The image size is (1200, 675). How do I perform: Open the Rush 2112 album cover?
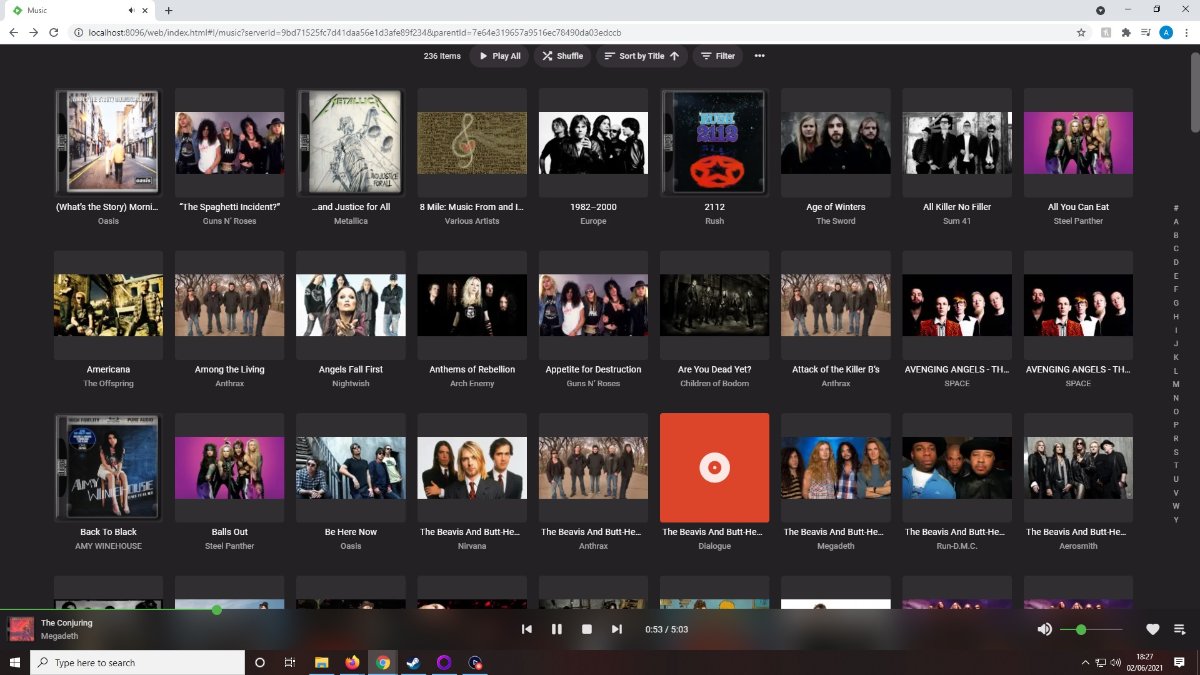click(714, 143)
